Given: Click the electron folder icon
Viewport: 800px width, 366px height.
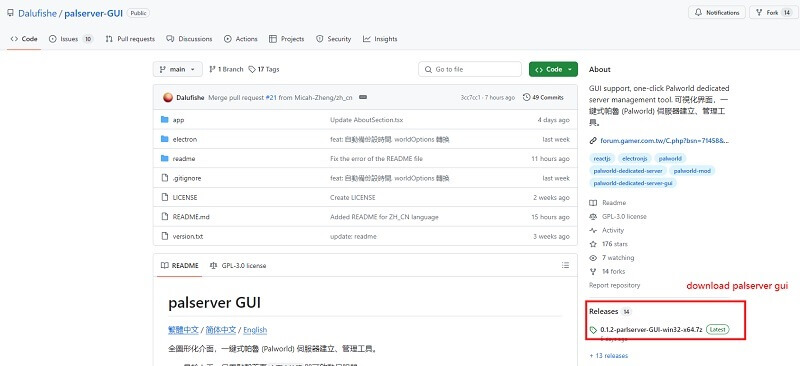Looking at the screenshot, I should 164,139.
